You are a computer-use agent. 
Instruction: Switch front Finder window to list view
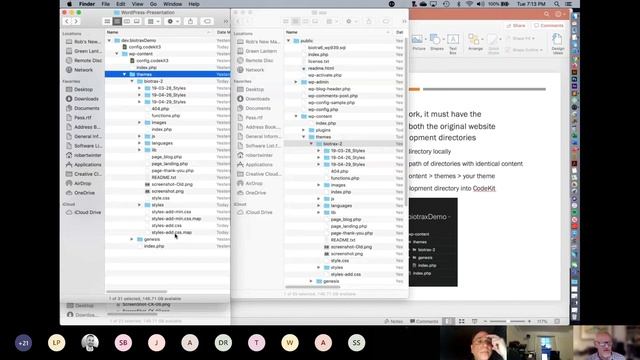pos(117,21)
